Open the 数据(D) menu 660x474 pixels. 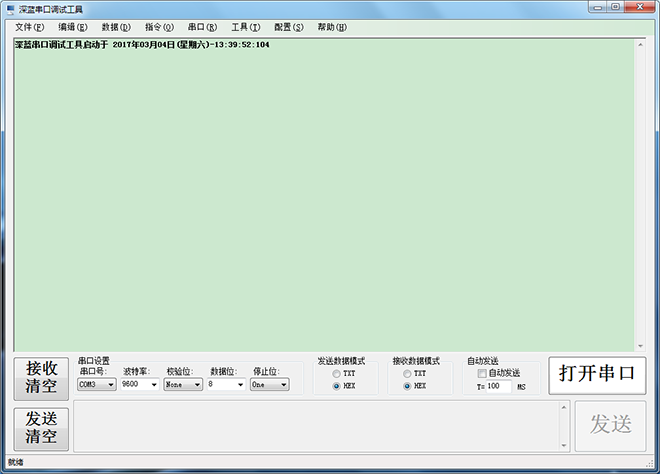[x=116, y=27]
